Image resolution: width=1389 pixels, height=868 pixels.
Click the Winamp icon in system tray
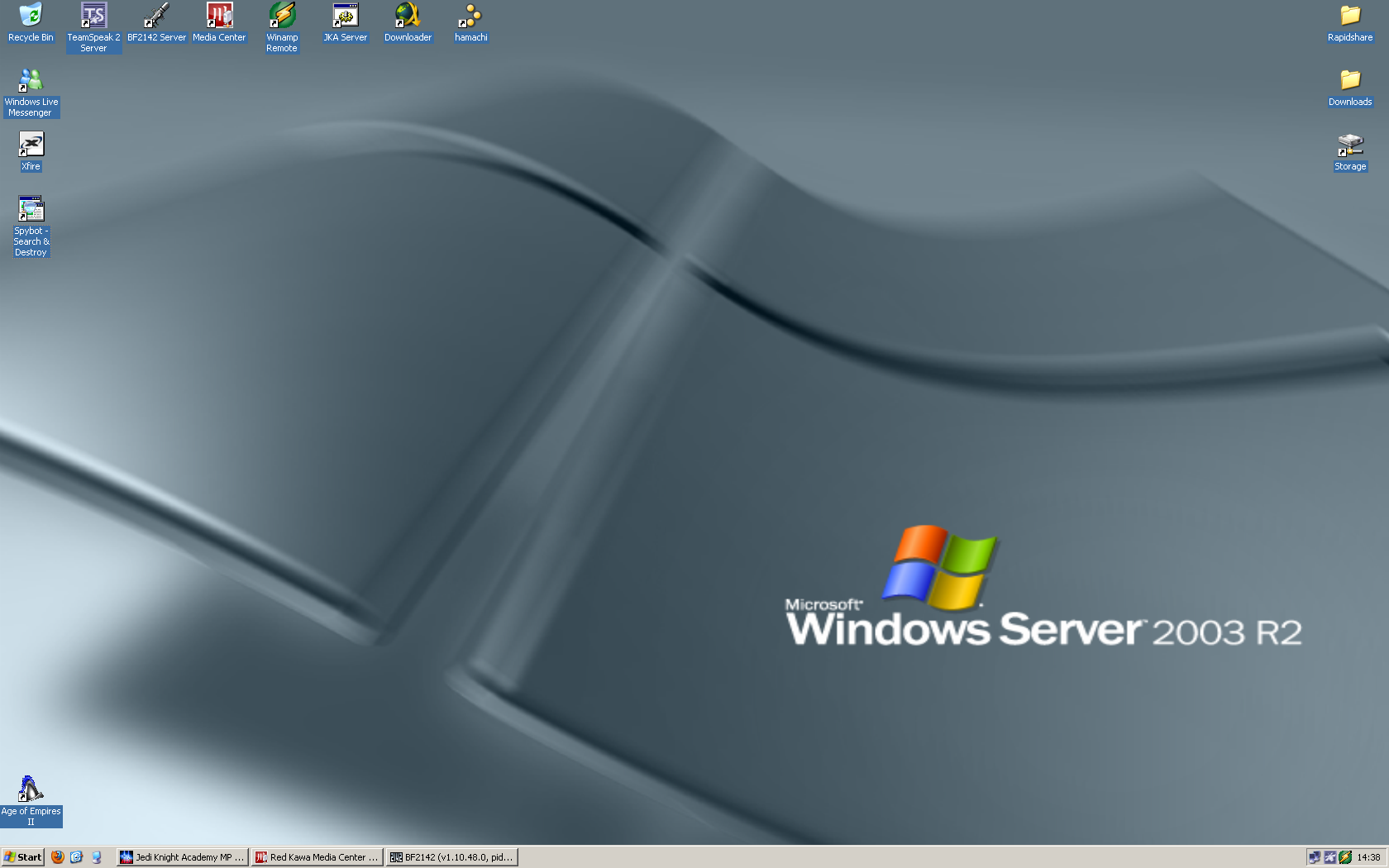[x=1345, y=857]
